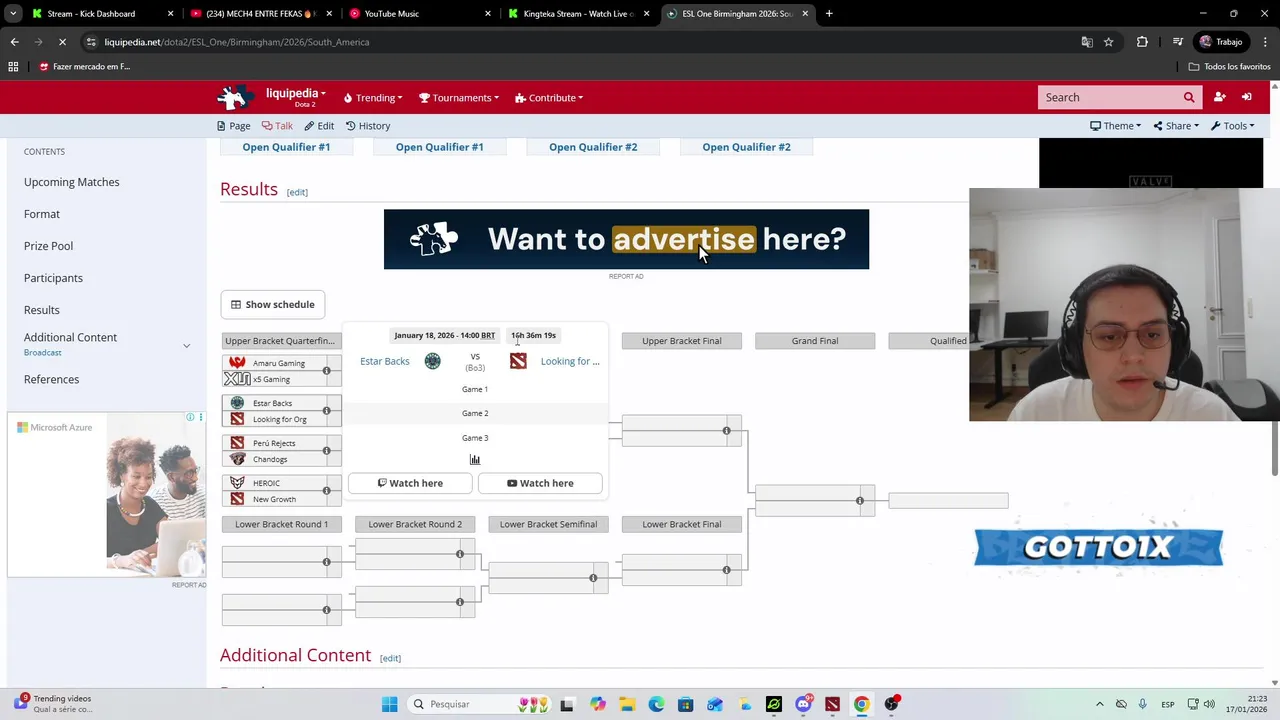Open the Perú Rejects vs Chandogs info icon

(x=326, y=451)
